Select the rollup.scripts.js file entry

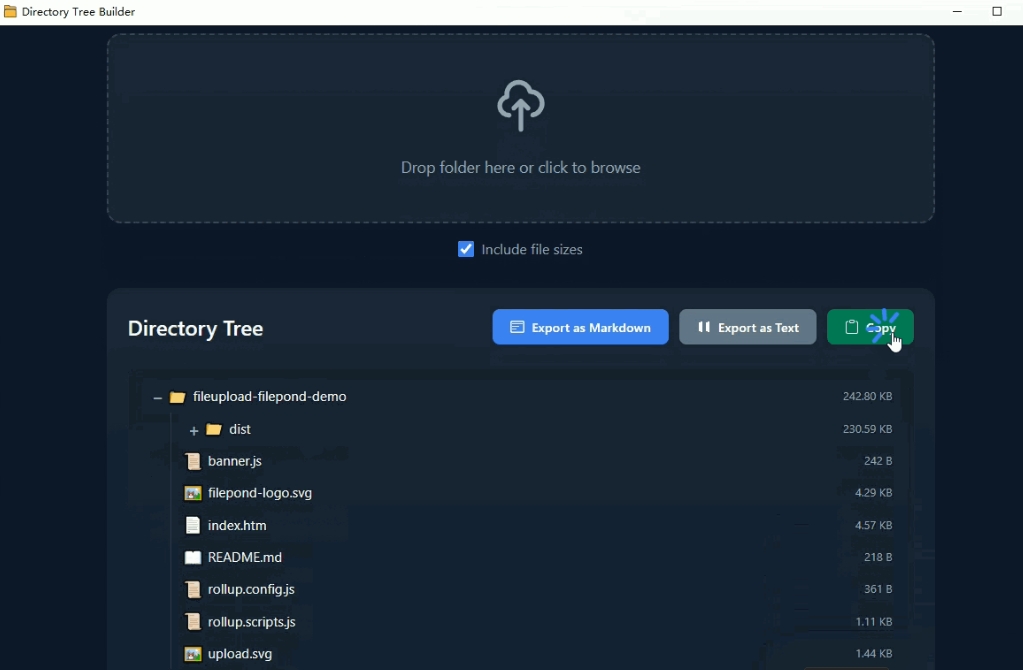(251, 622)
